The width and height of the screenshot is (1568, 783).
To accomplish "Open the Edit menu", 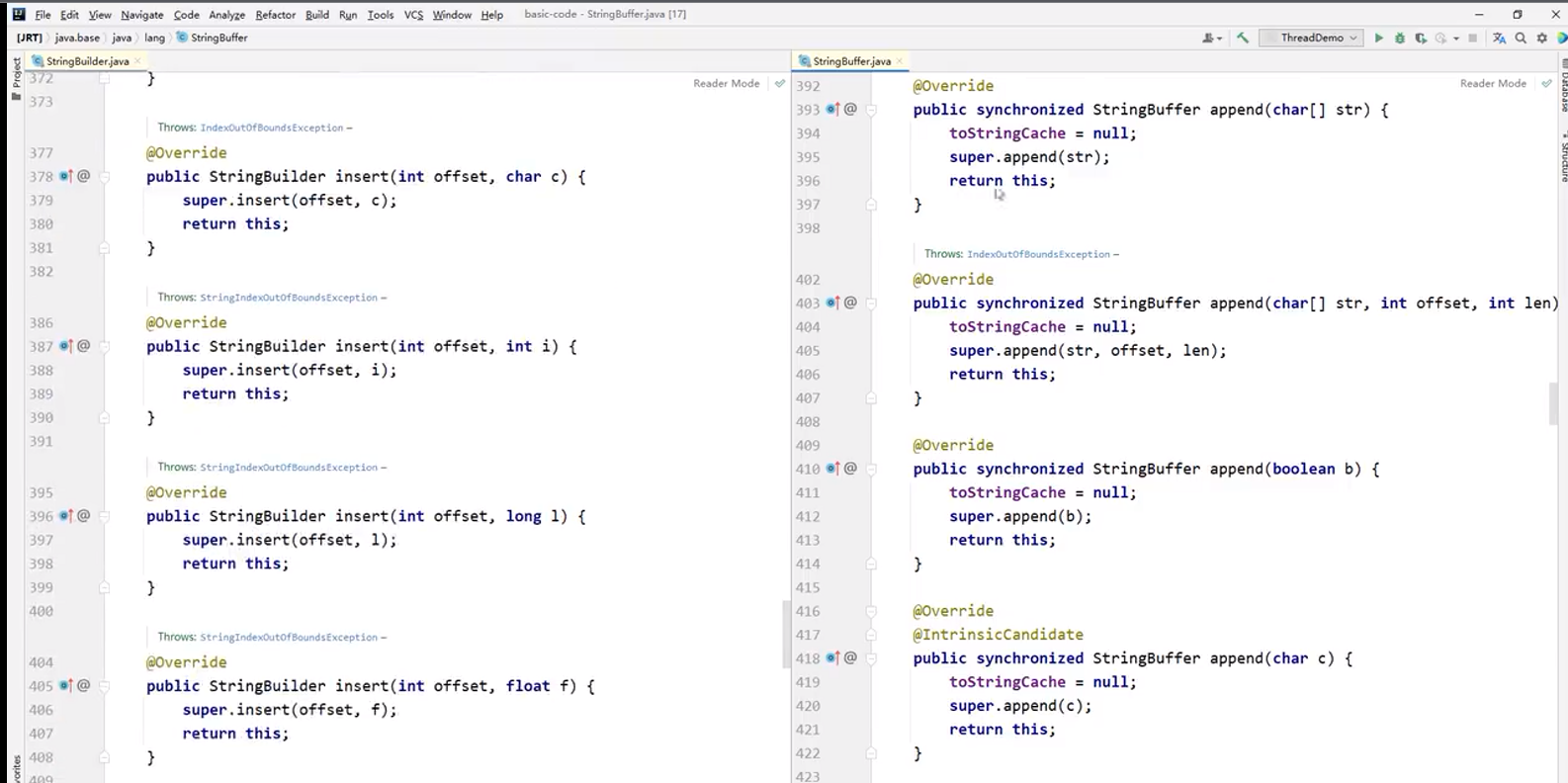I will click(x=69, y=15).
